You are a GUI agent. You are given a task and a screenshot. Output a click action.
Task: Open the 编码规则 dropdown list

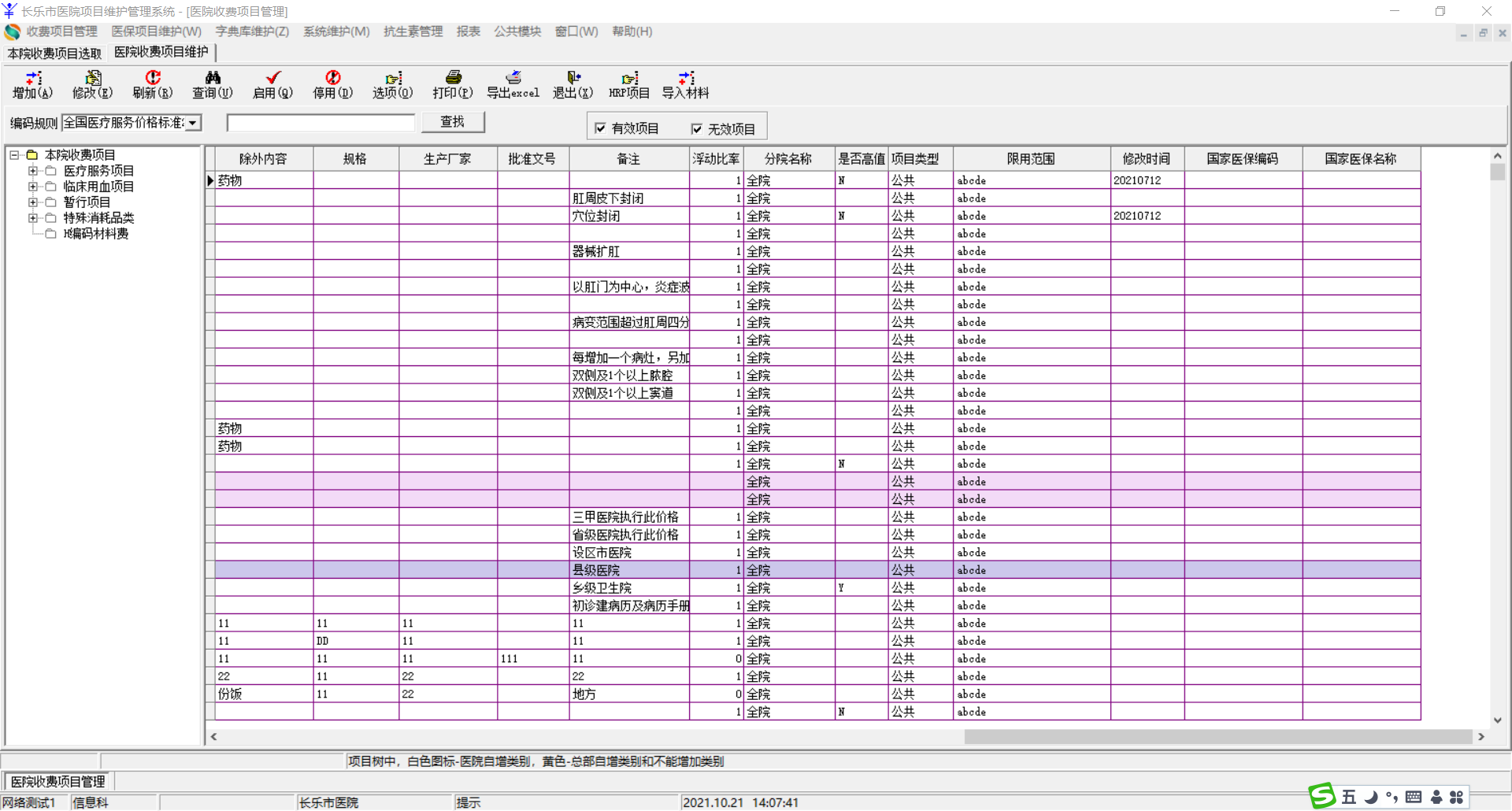coord(193,123)
